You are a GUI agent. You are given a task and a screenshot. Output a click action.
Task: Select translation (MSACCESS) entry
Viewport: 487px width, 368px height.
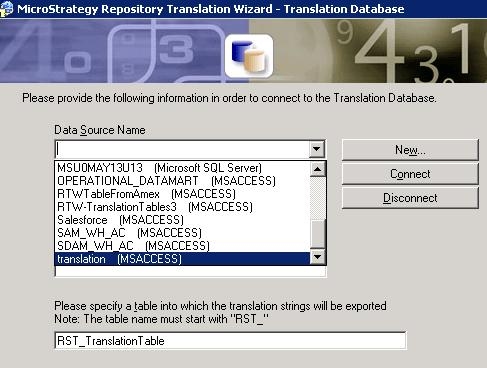point(182,259)
